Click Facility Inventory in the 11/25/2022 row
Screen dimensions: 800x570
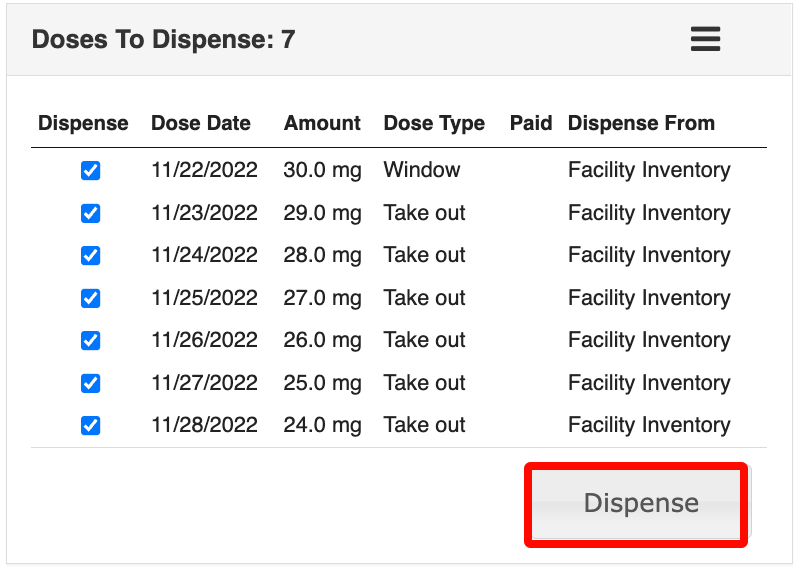click(649, 298)
